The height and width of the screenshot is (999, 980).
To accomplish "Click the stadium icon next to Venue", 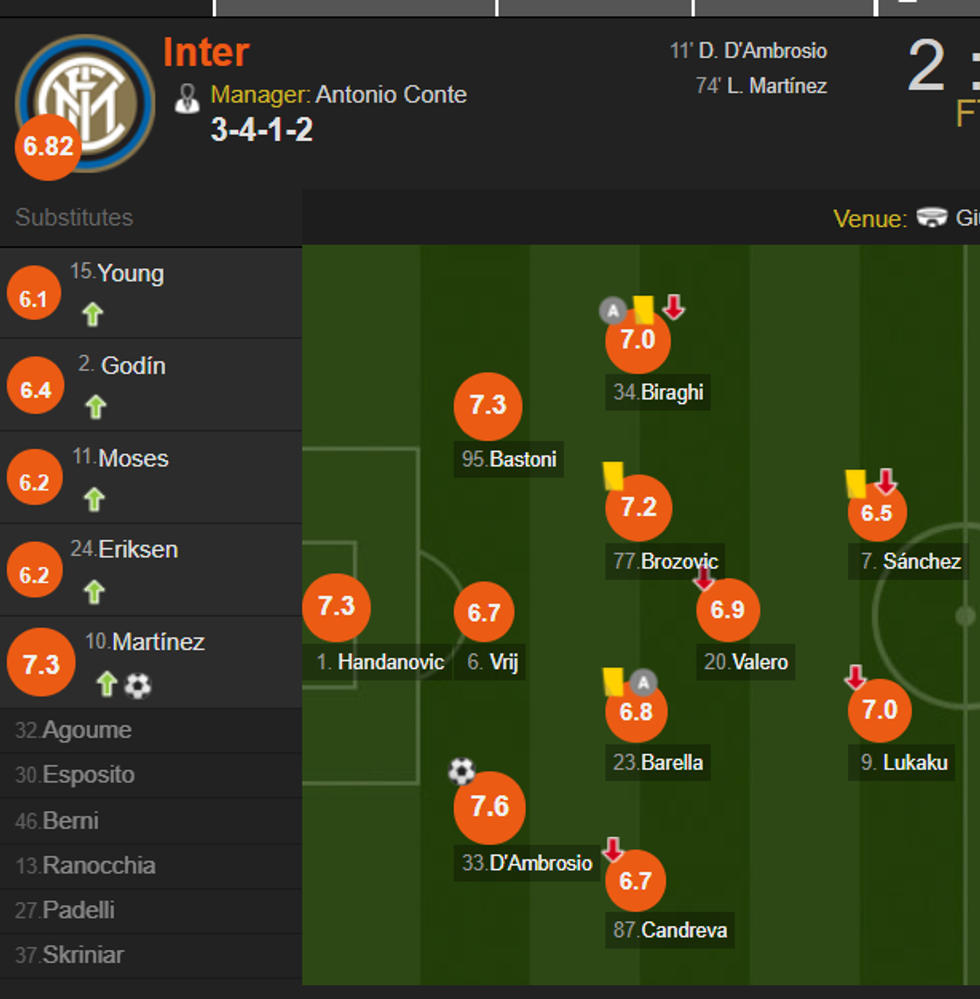I will pyautogui.click(x=931, y=217).
